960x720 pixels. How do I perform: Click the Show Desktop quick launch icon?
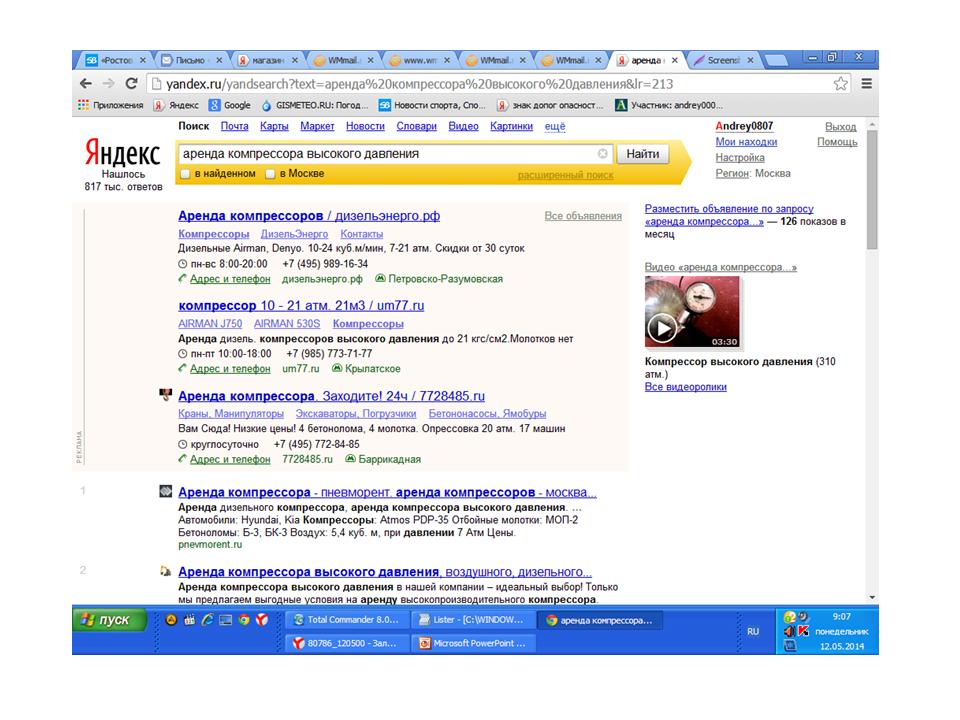(226, 620)
